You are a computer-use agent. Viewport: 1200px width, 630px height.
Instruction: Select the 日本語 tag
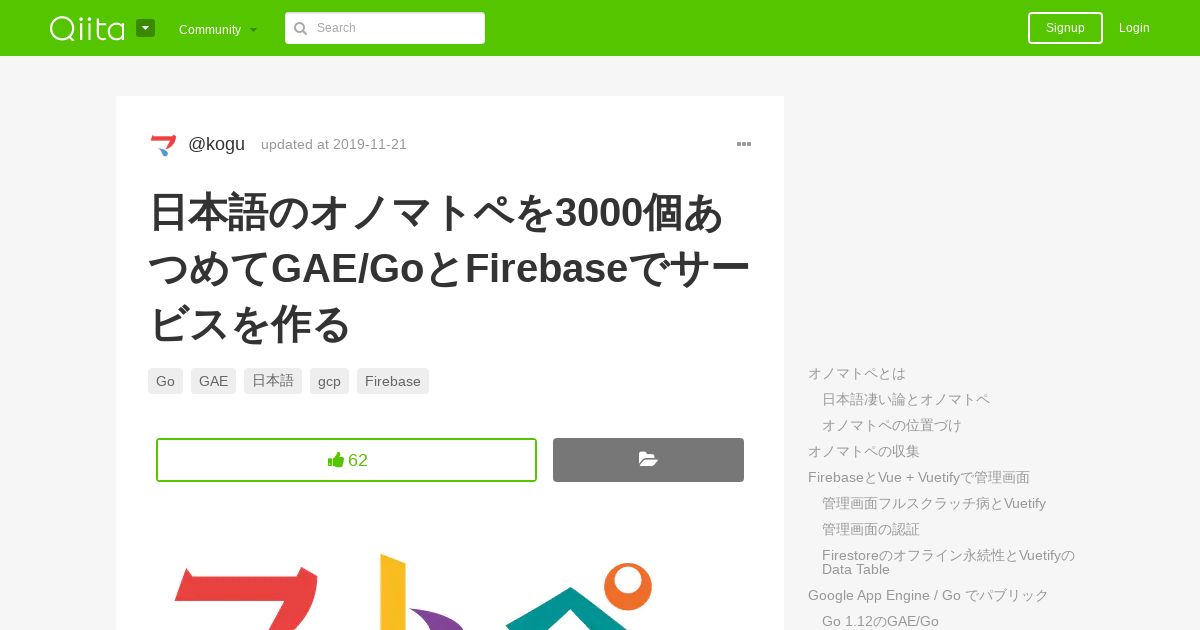coord(273,381)
